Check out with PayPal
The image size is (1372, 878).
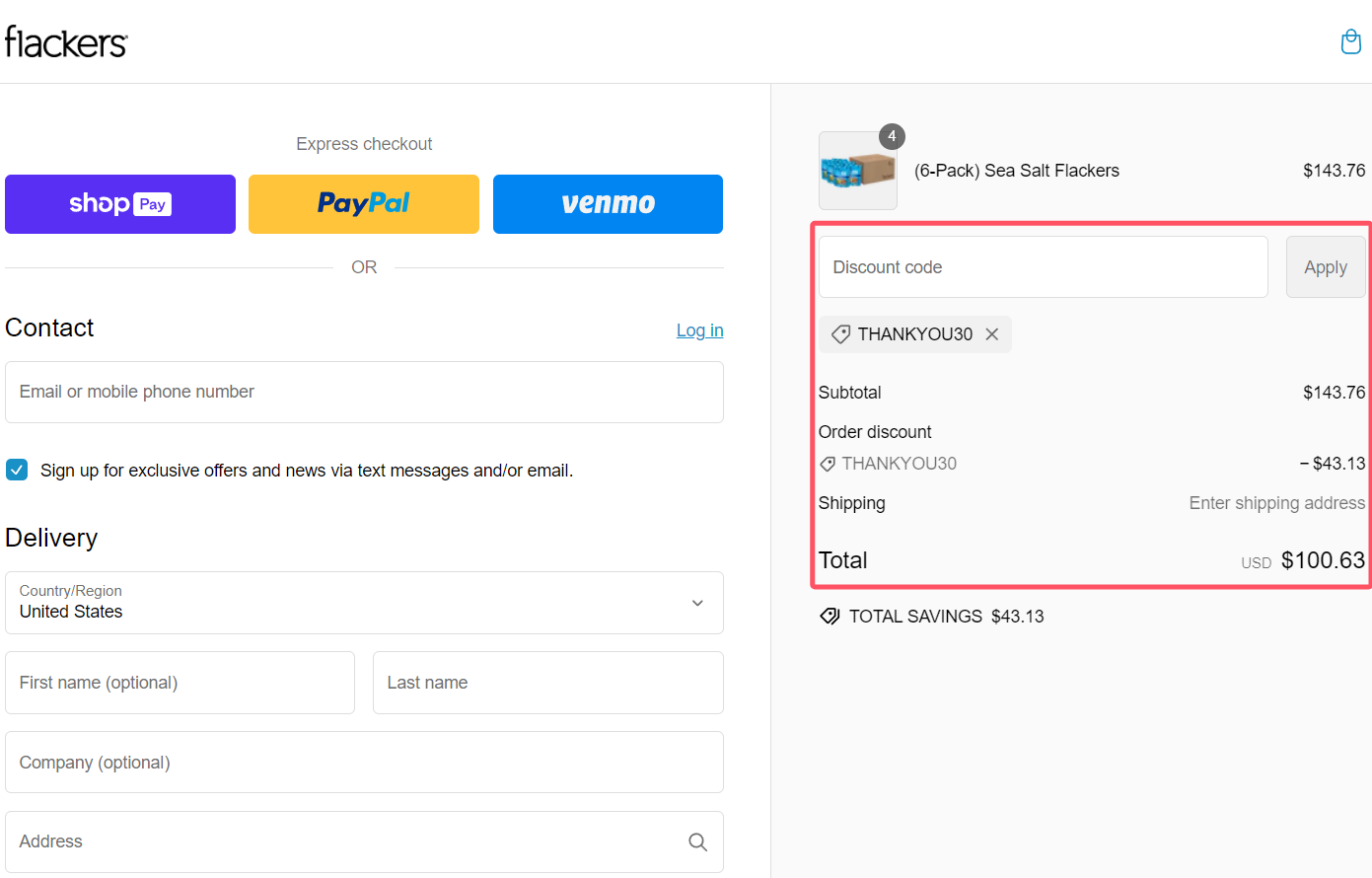click(364, 204)
